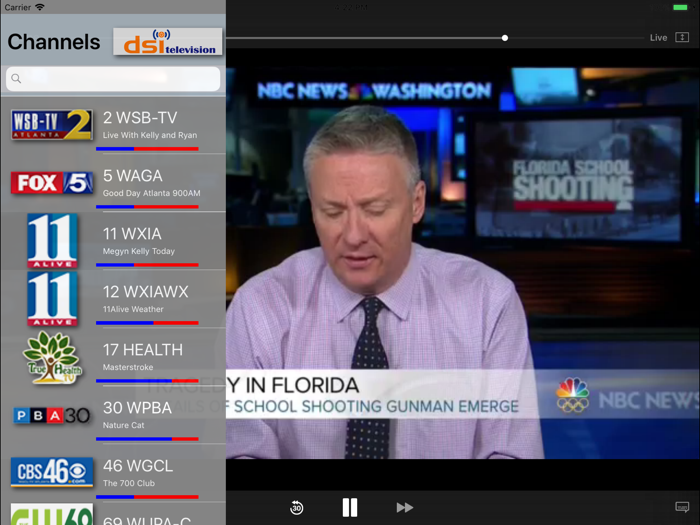The image size is (700, 525).
Task: Select the CBS 46 channel logo
Action: 52,472
